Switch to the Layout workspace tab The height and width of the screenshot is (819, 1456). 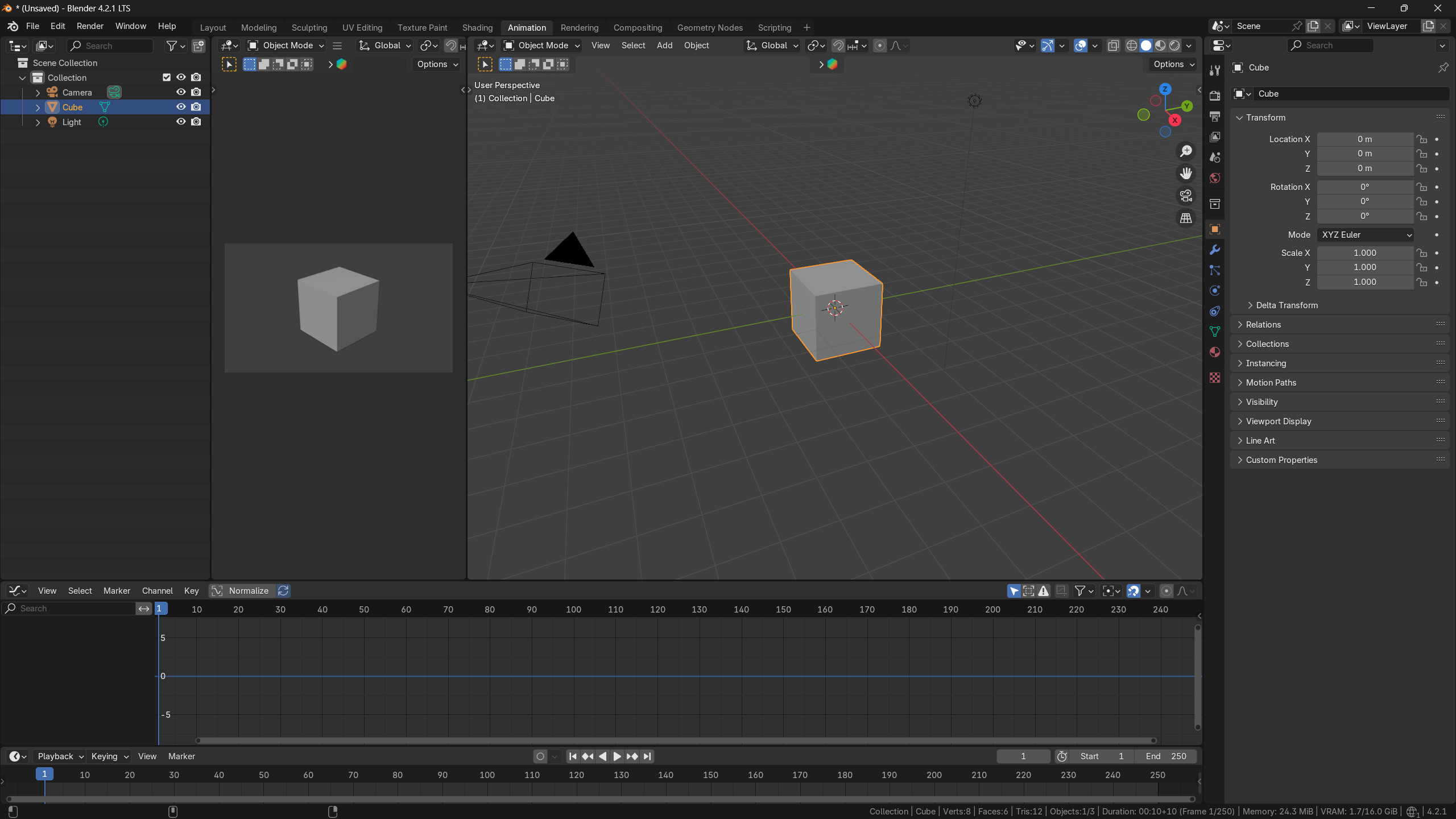pyautogui.click(x=213, y=27)
